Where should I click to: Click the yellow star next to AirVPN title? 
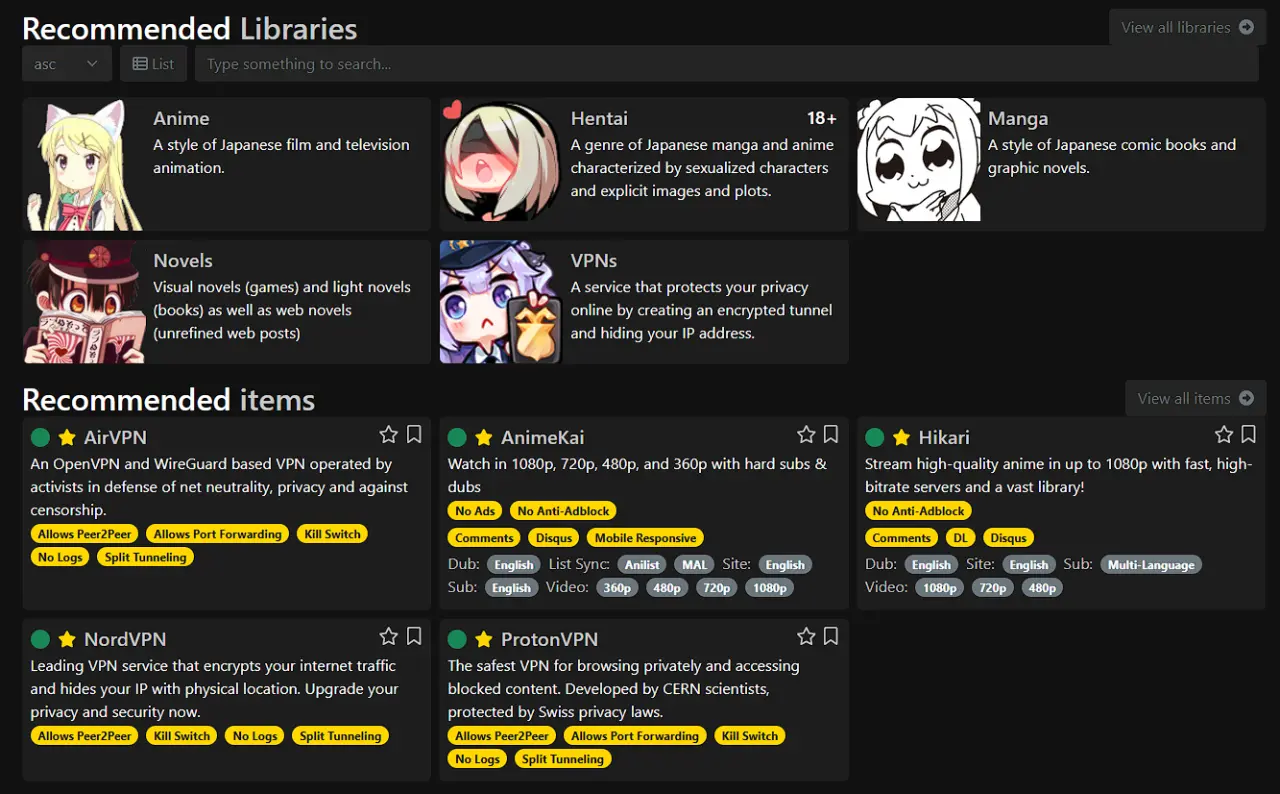point(67,438)
